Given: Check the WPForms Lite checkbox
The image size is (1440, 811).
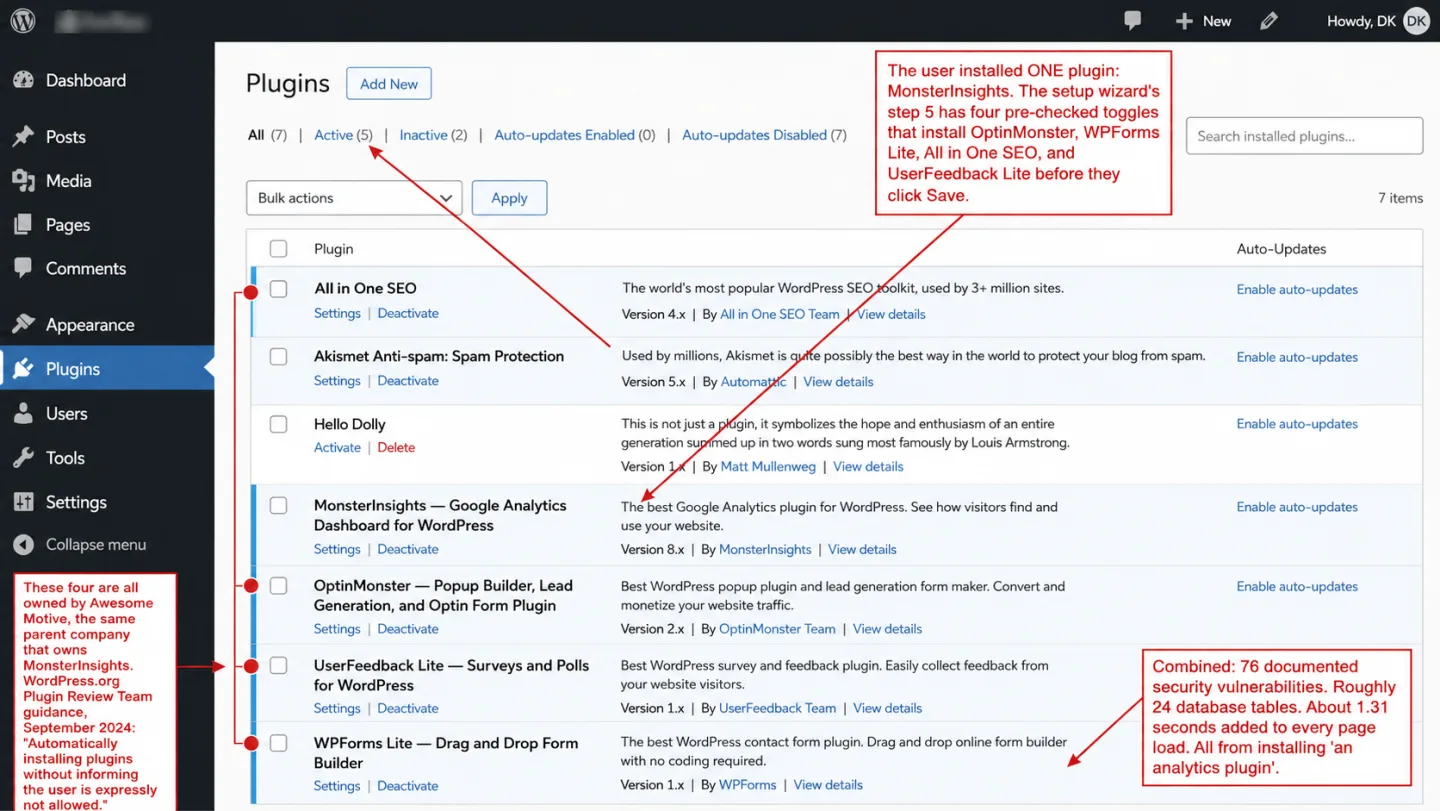Looking at the screenshot, I should [278, 744].
